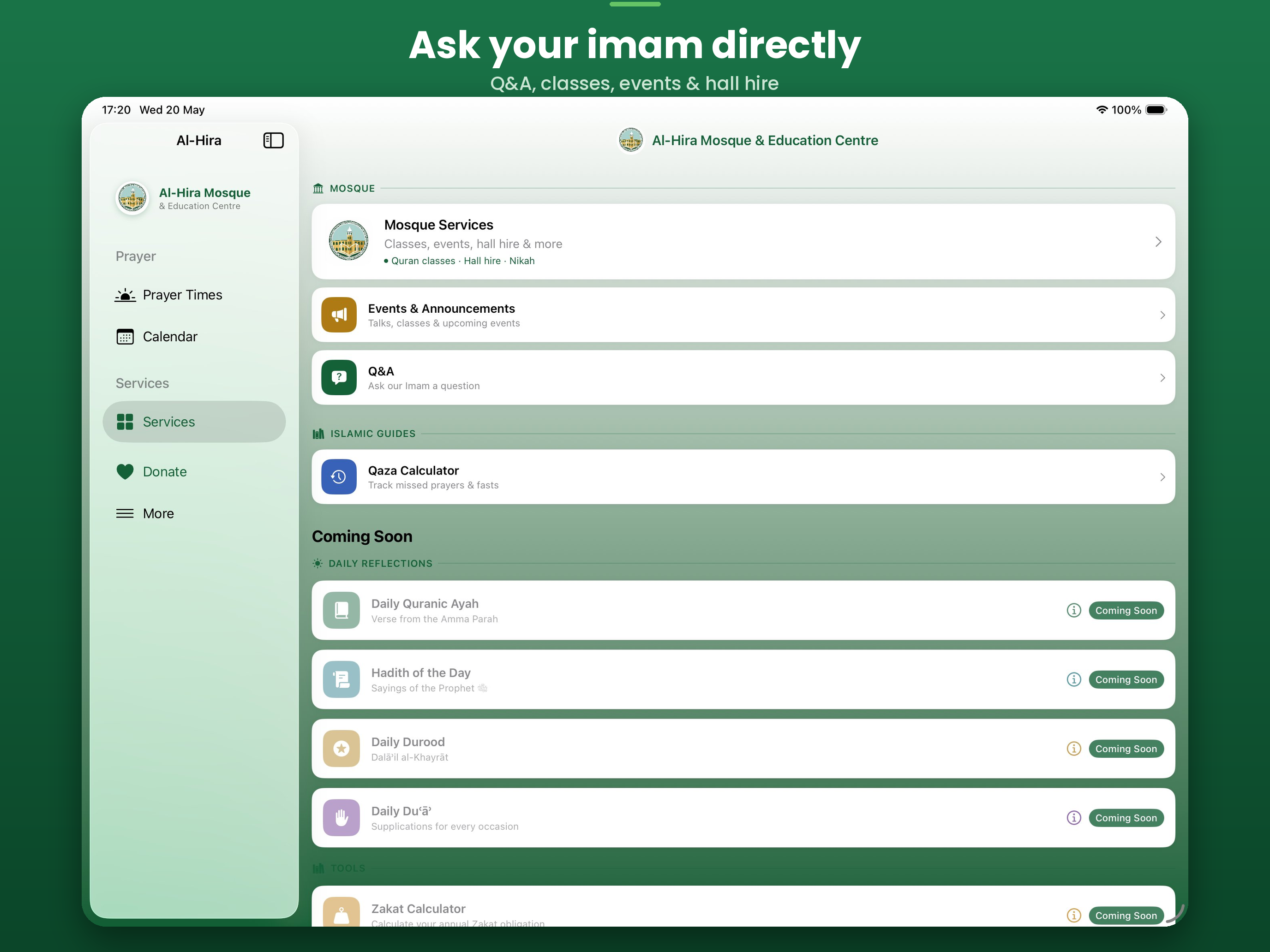Expand Mosque Services chevron
Image resolution: width=1270 pixels, height=952 pixels.
[x=1158, y=242]
